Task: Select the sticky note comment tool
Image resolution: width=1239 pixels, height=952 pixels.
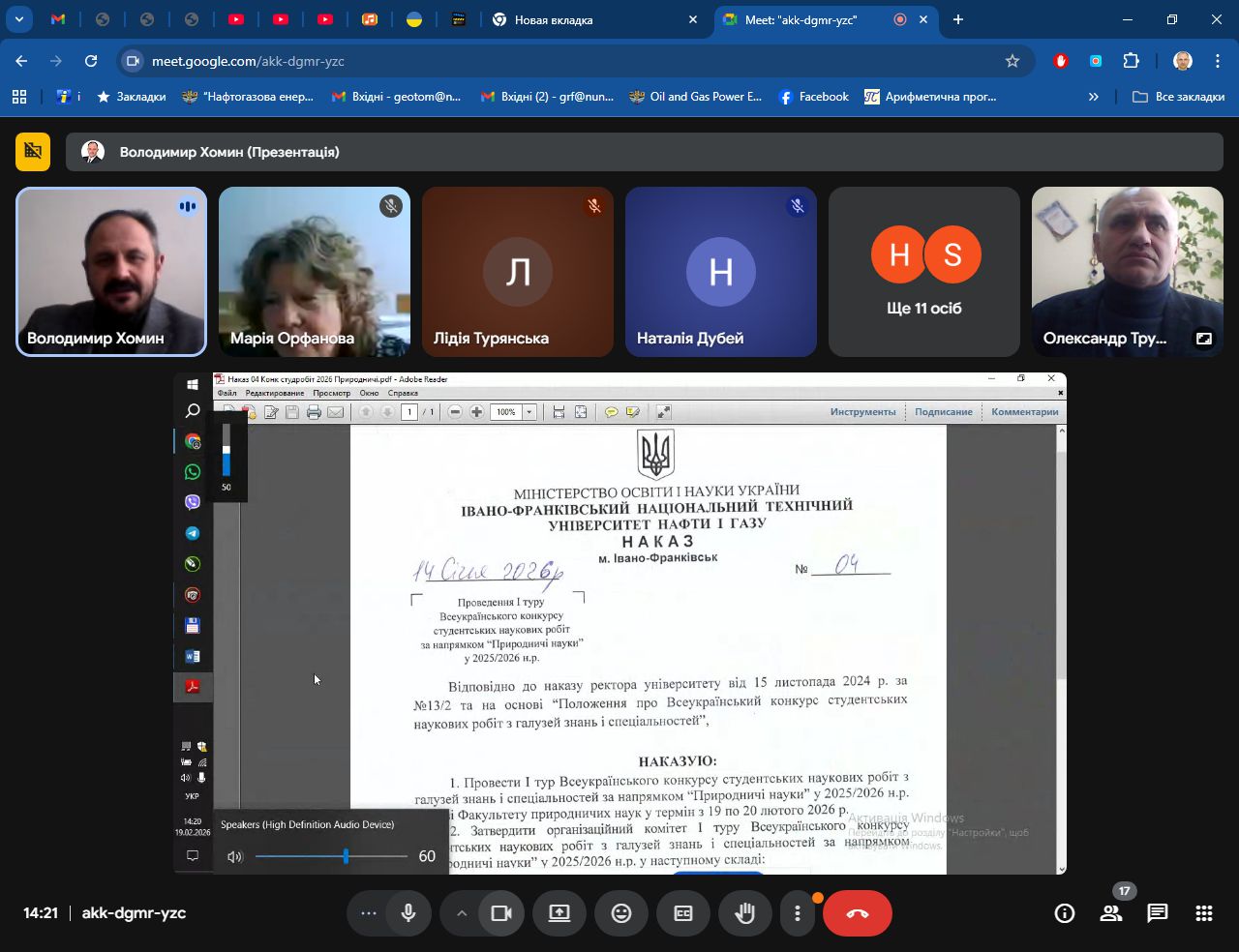Action: (x=612, y=410)
